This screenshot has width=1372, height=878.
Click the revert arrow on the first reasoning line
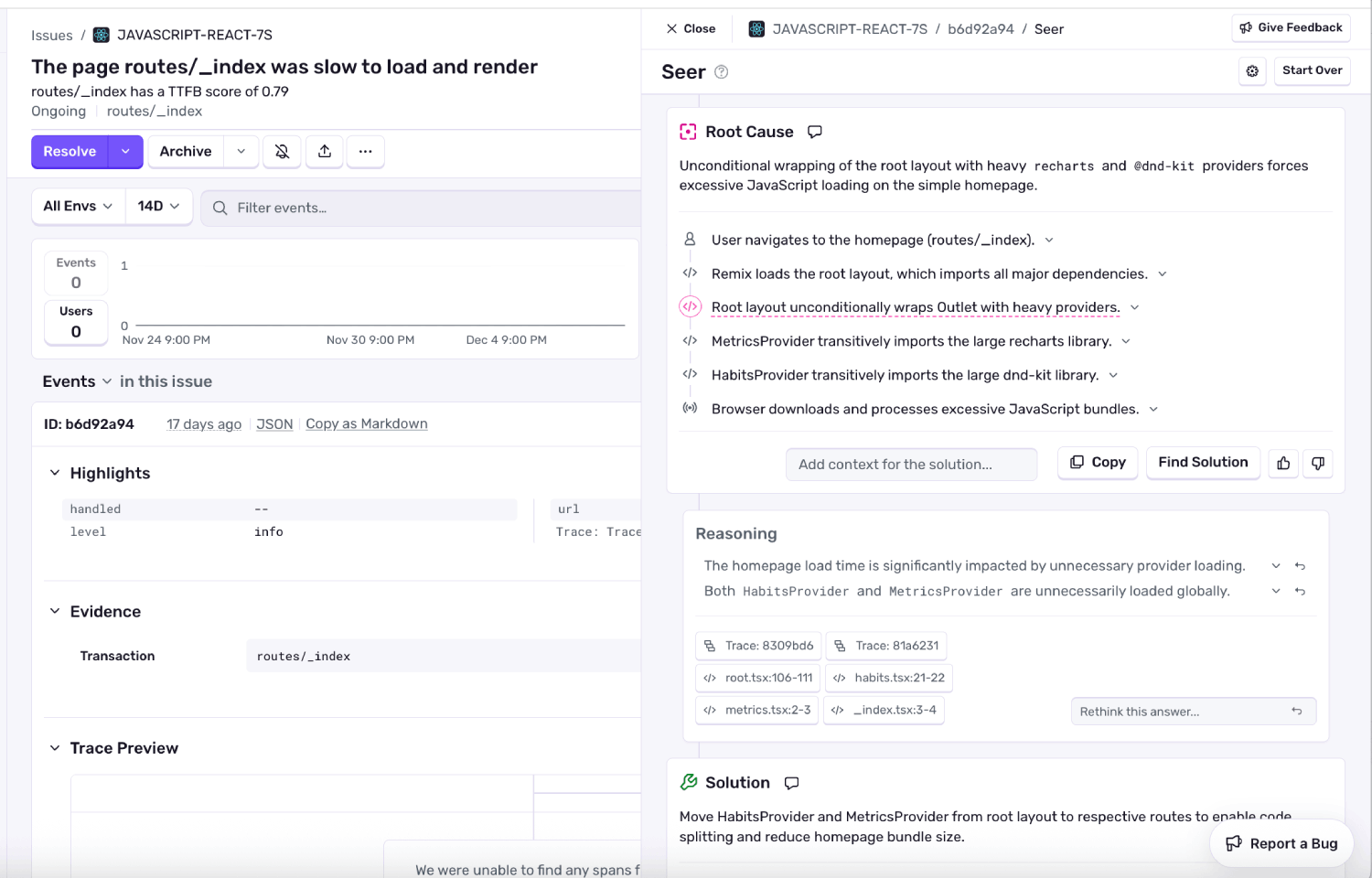point(1300,565)
